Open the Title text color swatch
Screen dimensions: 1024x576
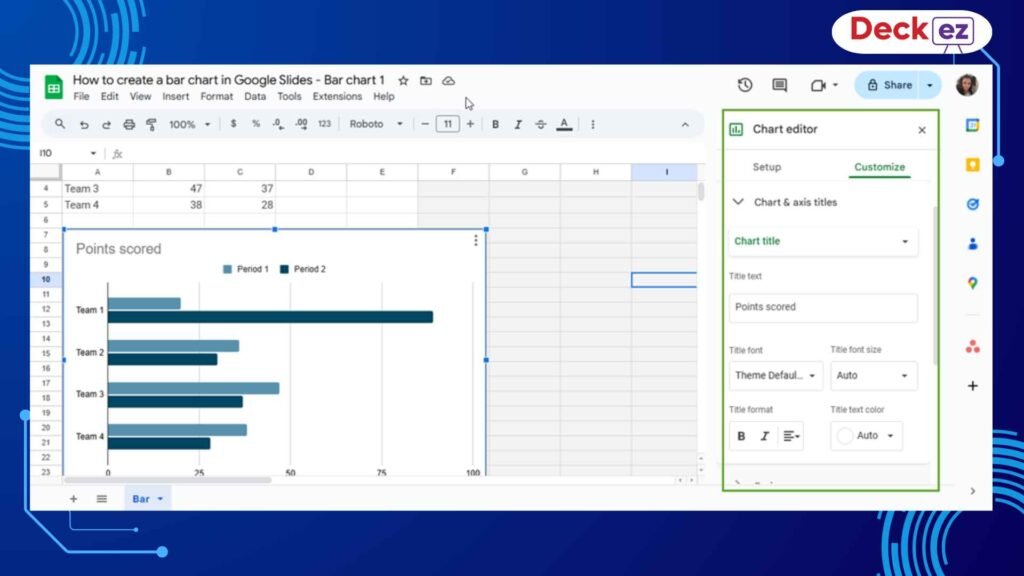point(866,435)
